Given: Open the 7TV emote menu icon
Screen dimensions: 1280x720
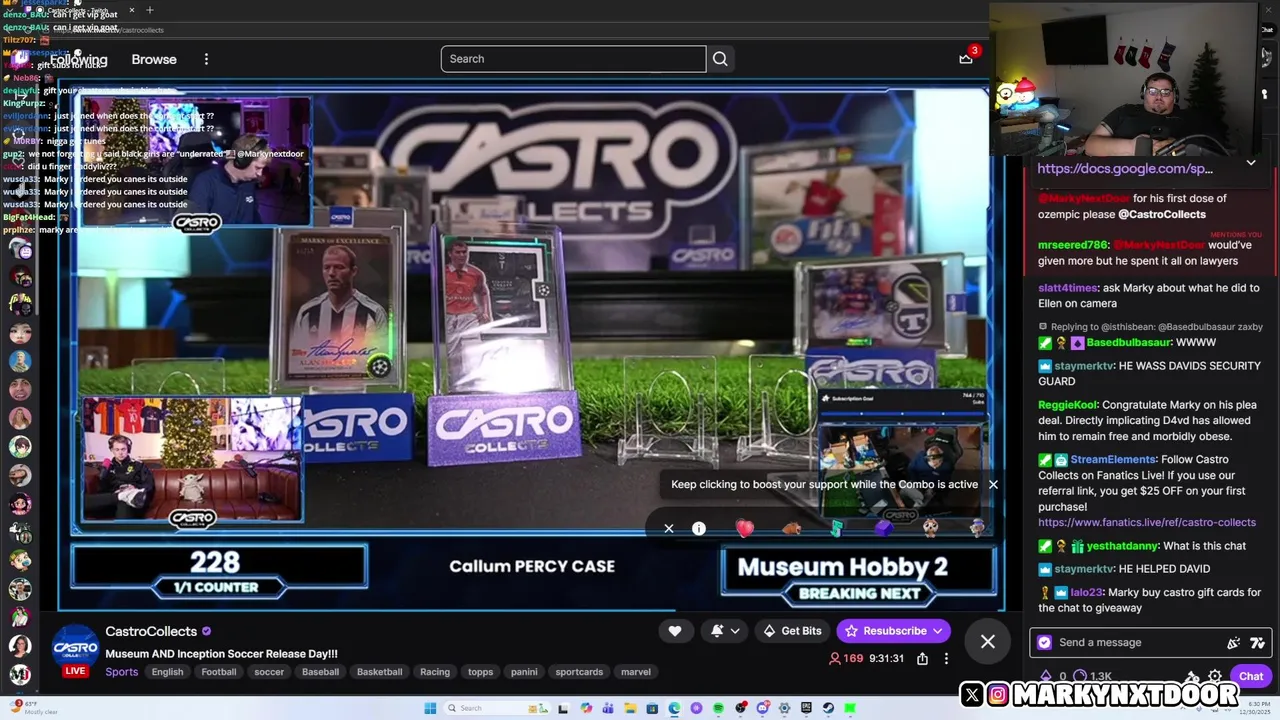Looking at the screenshot, I should coord(1257,643).
